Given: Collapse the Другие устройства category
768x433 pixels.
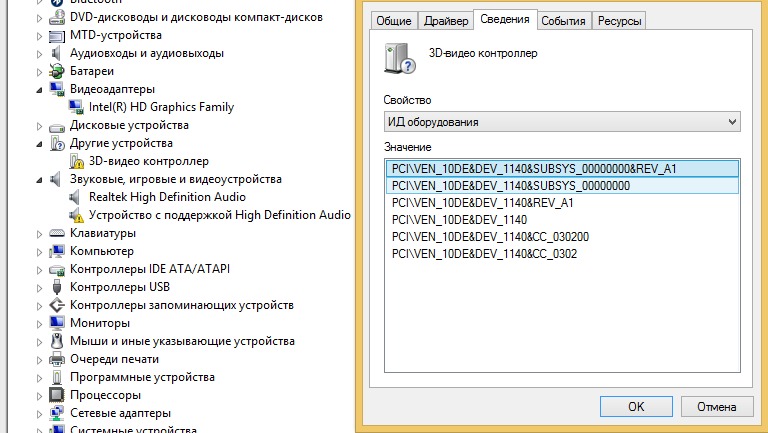Looking at the screenshot, I should [x=39, y=144].
